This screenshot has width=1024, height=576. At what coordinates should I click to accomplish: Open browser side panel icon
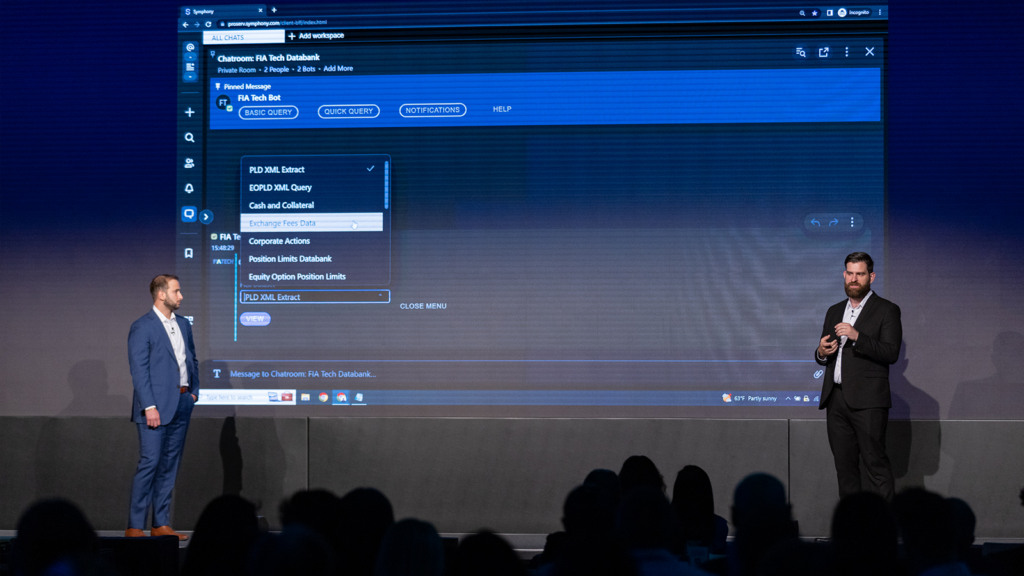[x=829, y=13]
